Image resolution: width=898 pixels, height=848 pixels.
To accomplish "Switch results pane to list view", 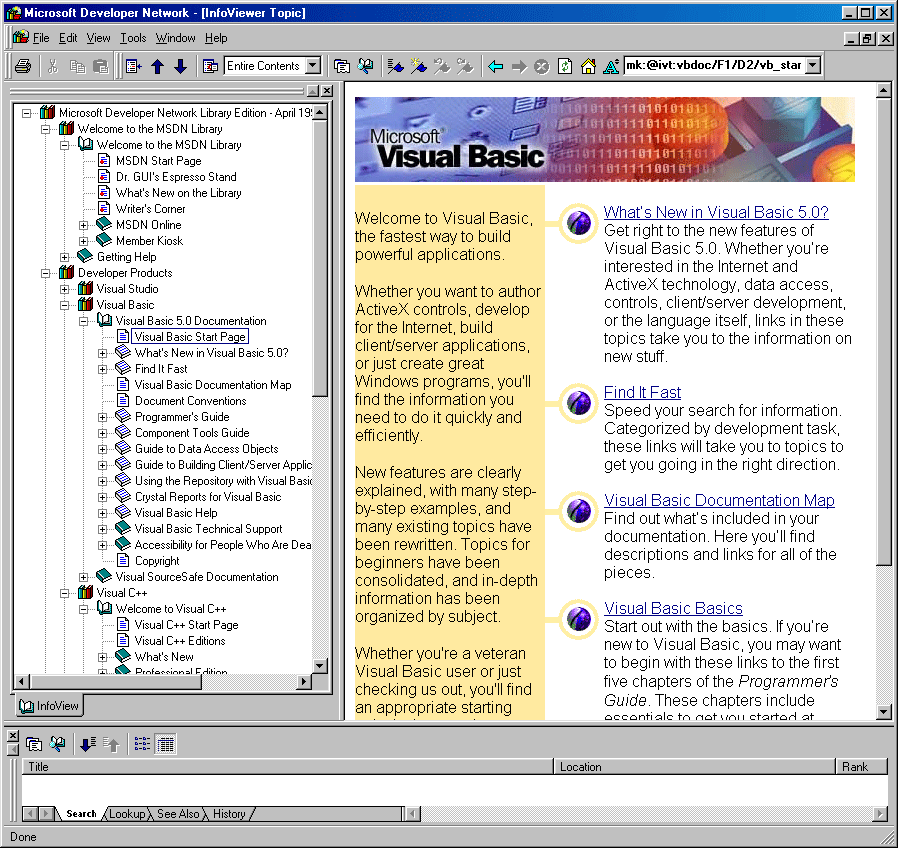I will click(142, 744).
